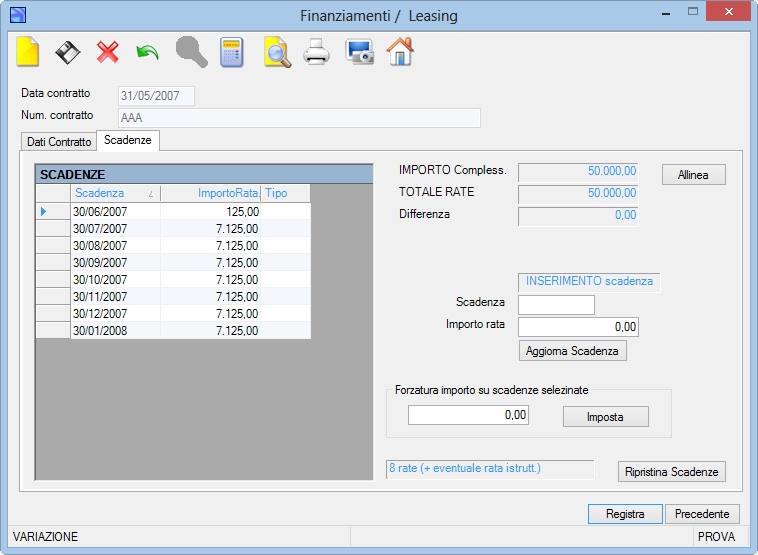The width and height of the screenshot is (758, 555).
Task: Click the floppy disk save icon
Action: click(68, 52)
